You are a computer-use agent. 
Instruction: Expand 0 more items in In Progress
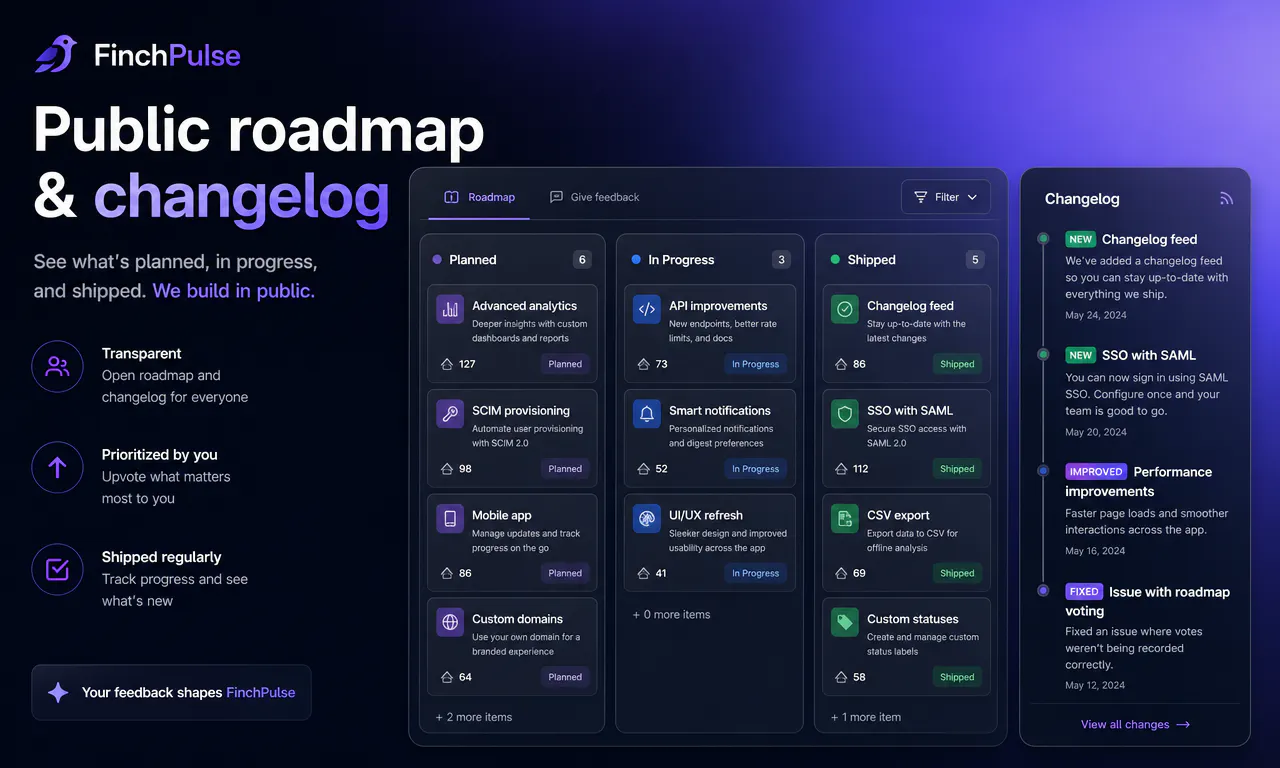[671, 614]
